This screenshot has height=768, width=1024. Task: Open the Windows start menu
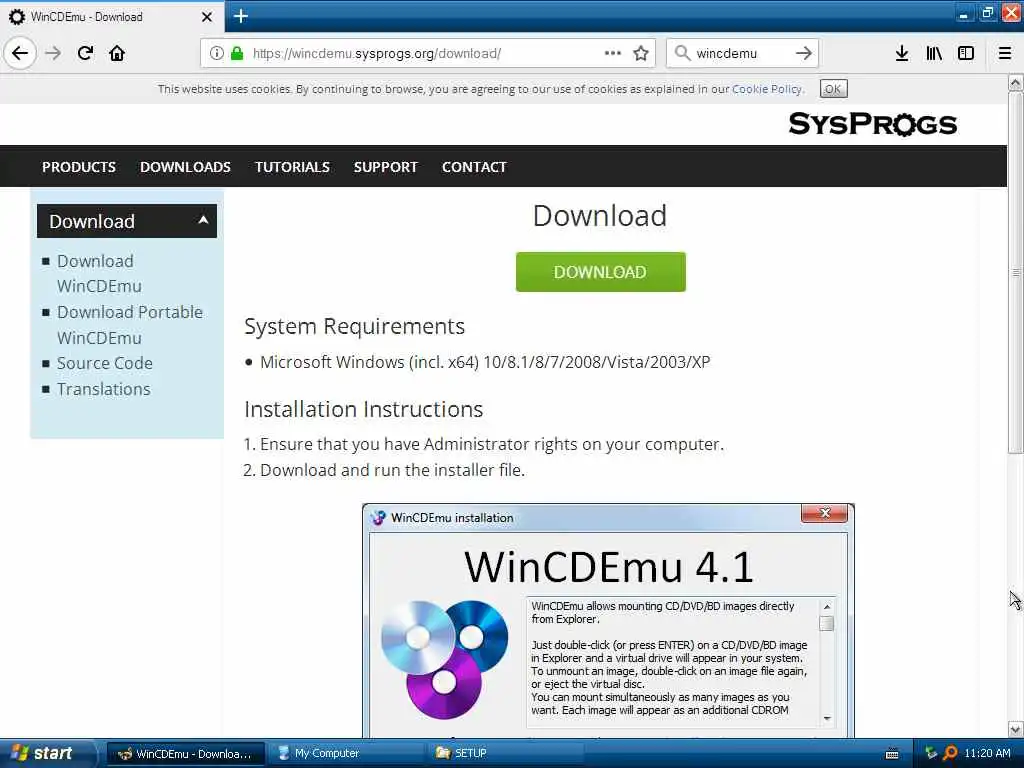tap(46, 753)
